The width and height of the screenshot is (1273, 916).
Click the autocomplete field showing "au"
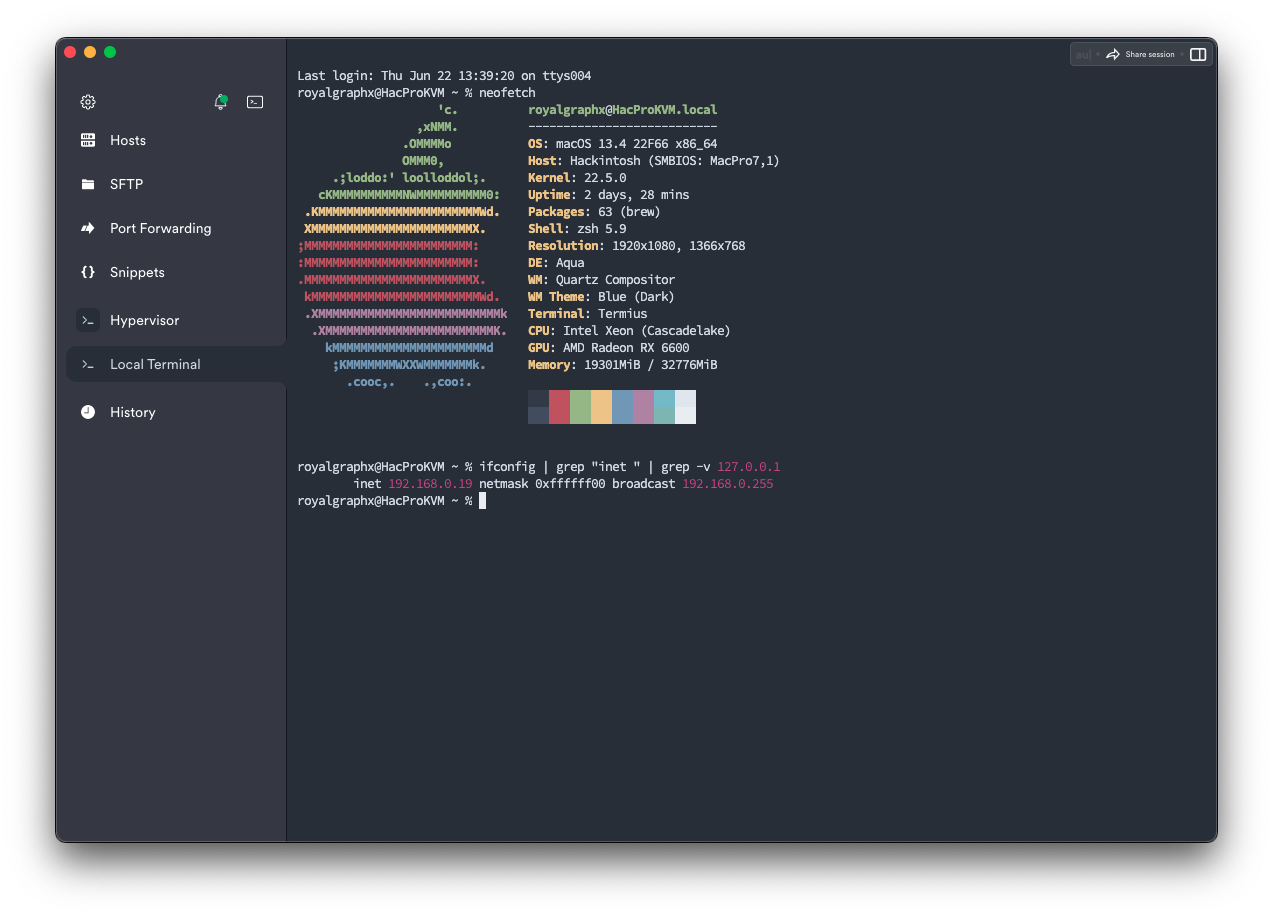pos(1083,55)
